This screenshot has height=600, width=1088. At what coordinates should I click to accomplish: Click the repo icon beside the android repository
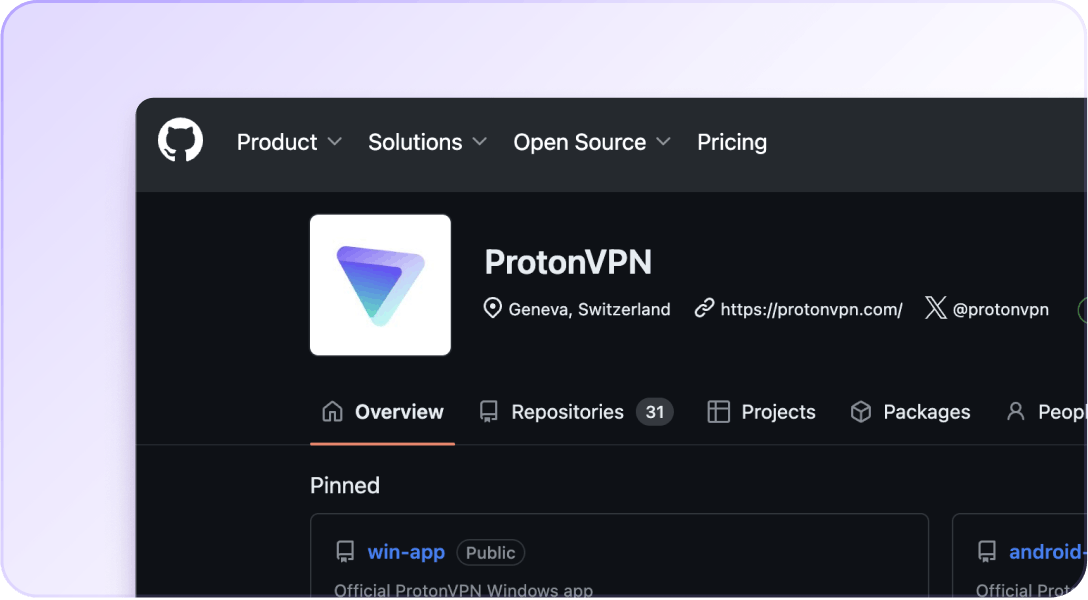point(987,552)
